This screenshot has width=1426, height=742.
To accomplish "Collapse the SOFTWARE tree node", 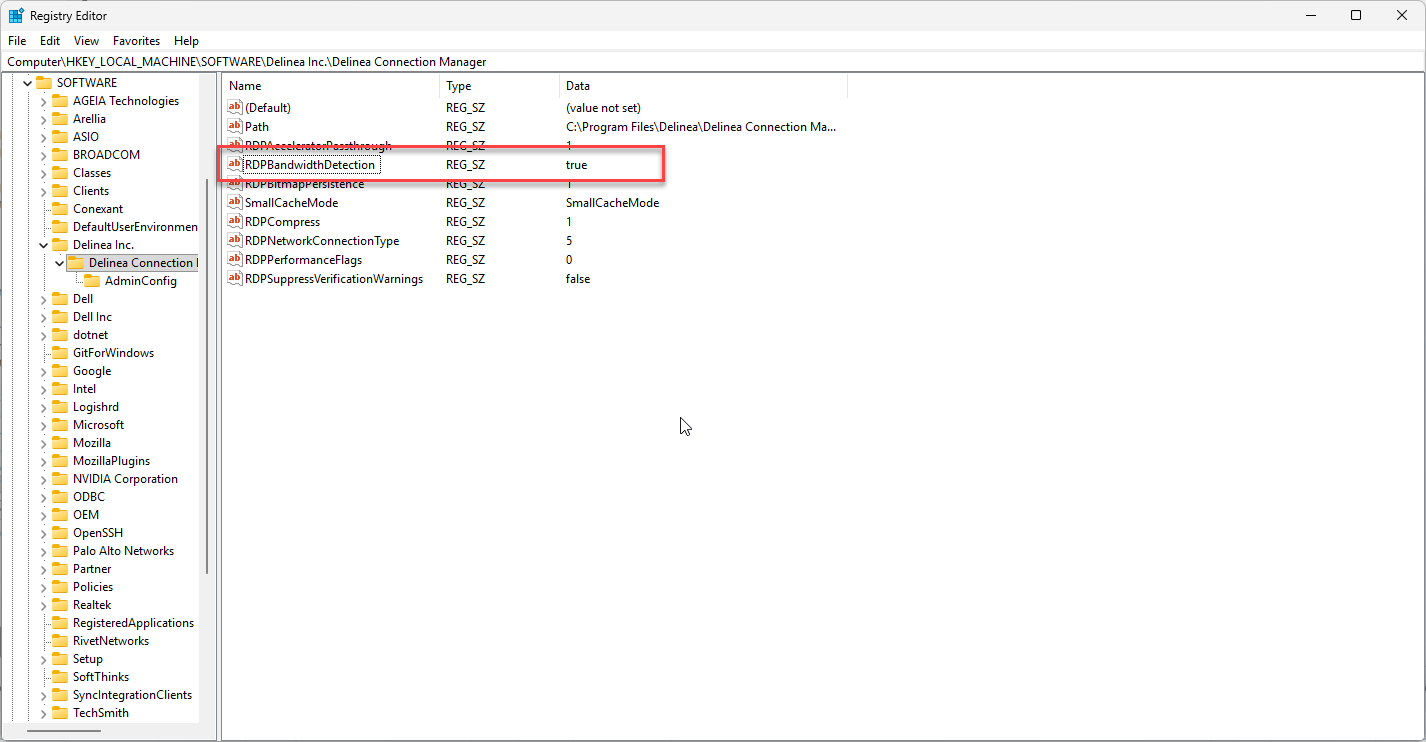I will (x=27, y=83).
